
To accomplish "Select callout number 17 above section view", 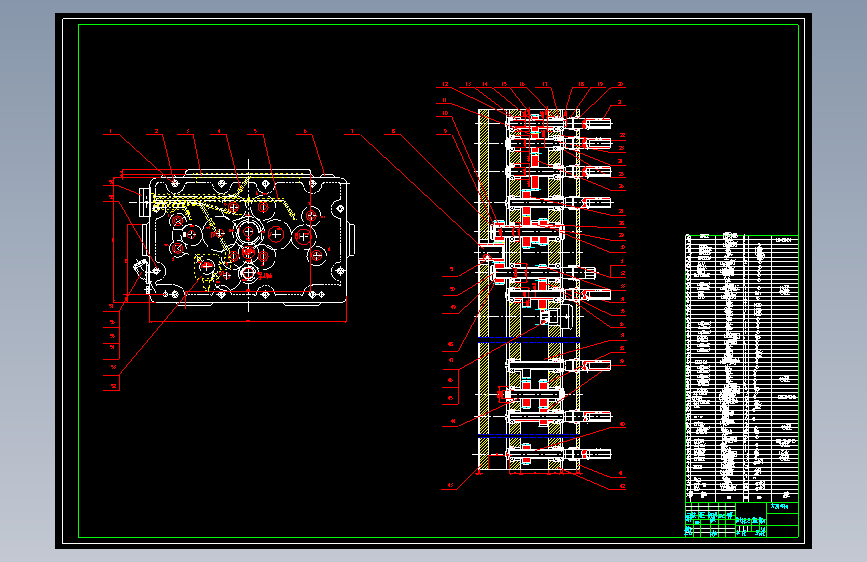I will (545, 84).
